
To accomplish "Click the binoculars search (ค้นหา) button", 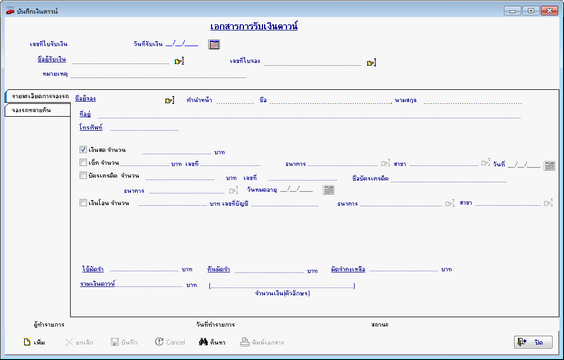I will point(212,342).
